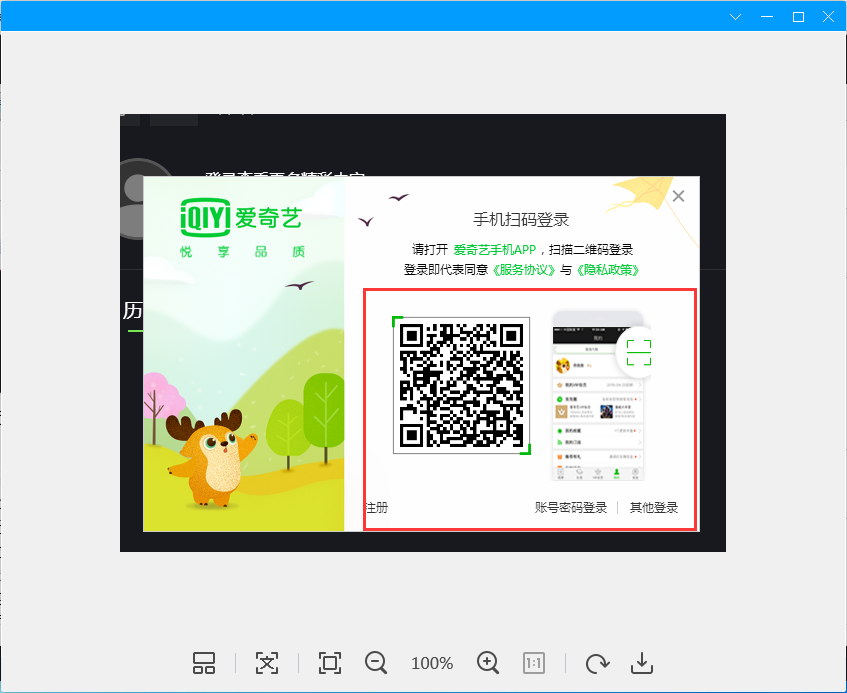Click the phone app preview image
Screen dimensions: 847x693
point(597,395)
